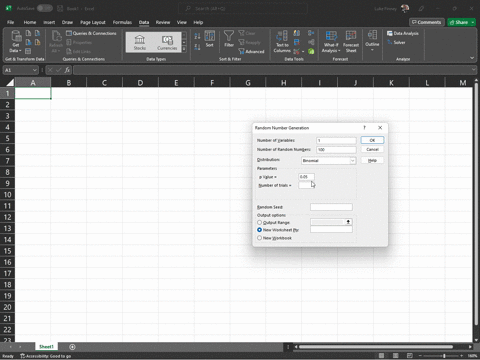
Task: Select the New Worksheet Ply radio button
Action: (x=259, y=230)
